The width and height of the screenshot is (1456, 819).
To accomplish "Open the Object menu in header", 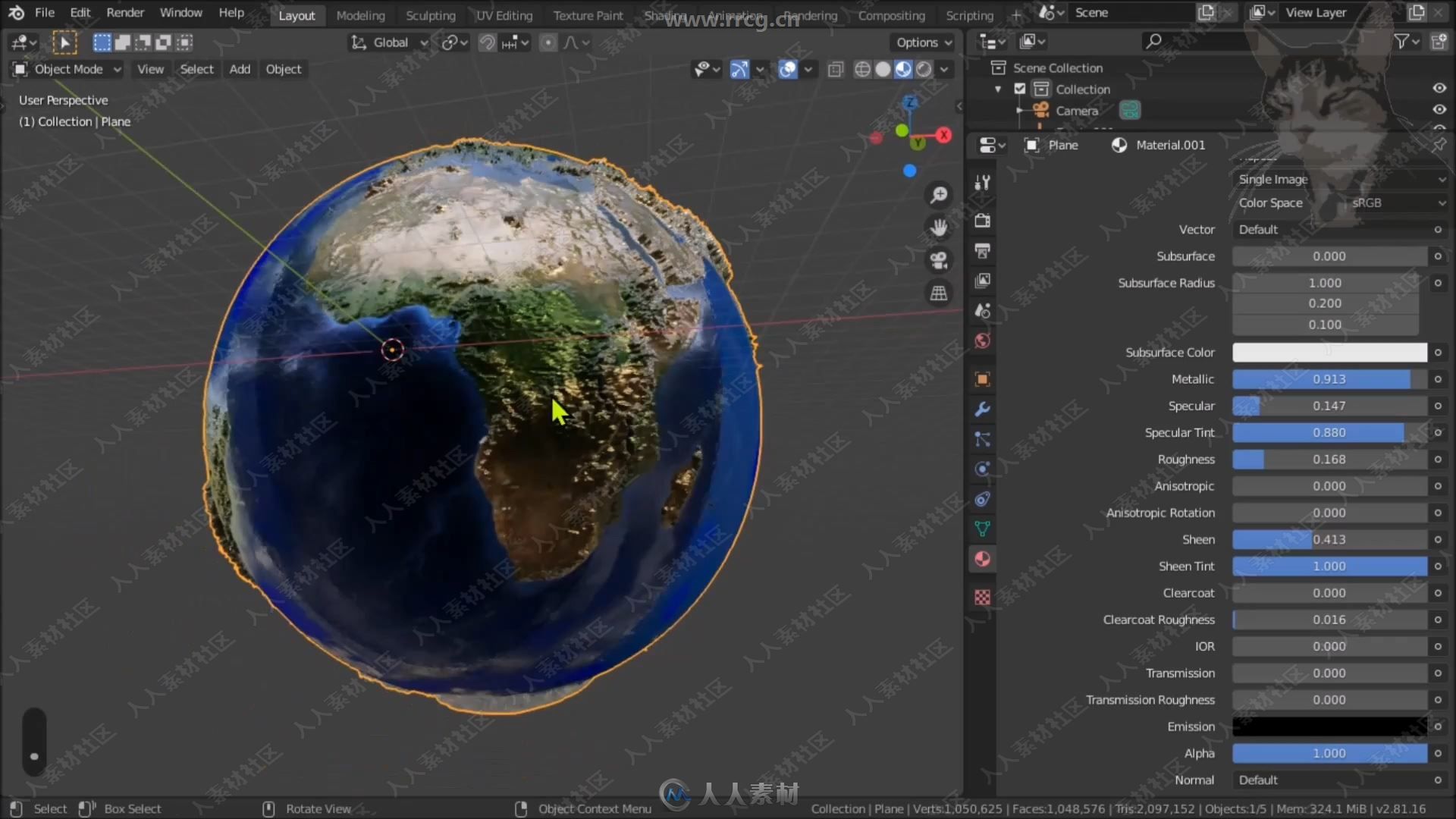I will point(283,69).
